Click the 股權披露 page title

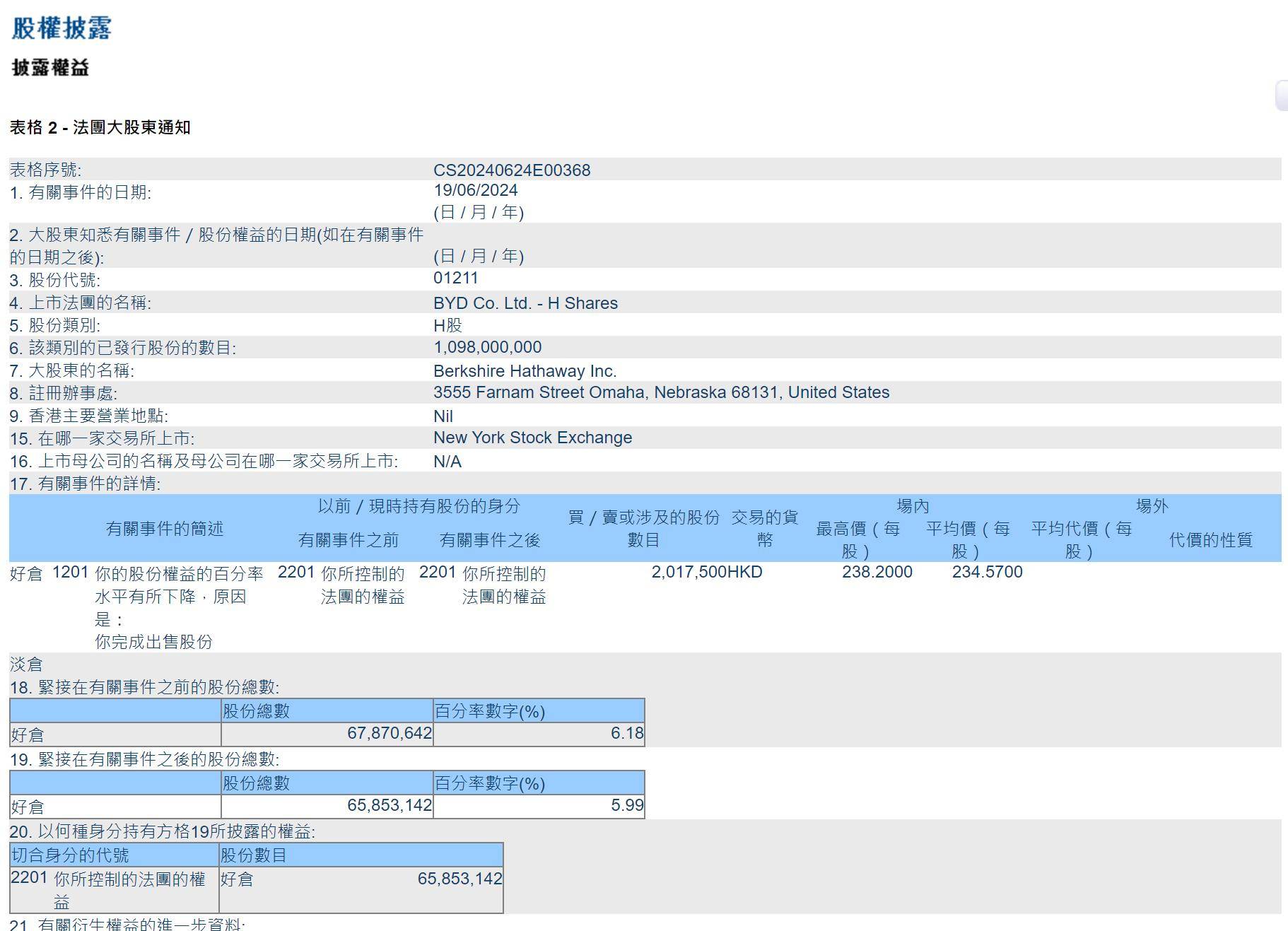point(62,28)
